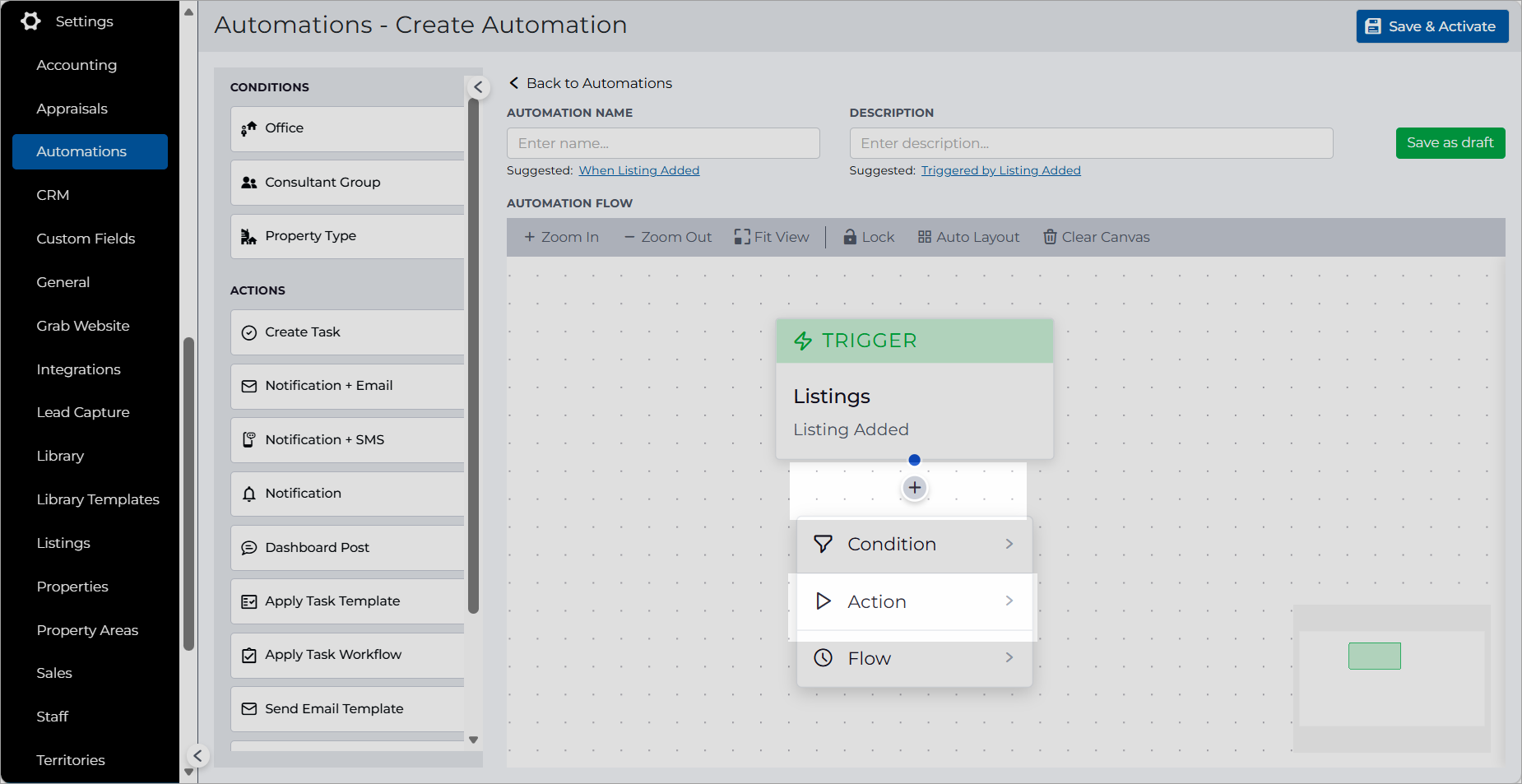Open Listings settings
This screenshot has width=1522, height=784.
click(63, 543)
